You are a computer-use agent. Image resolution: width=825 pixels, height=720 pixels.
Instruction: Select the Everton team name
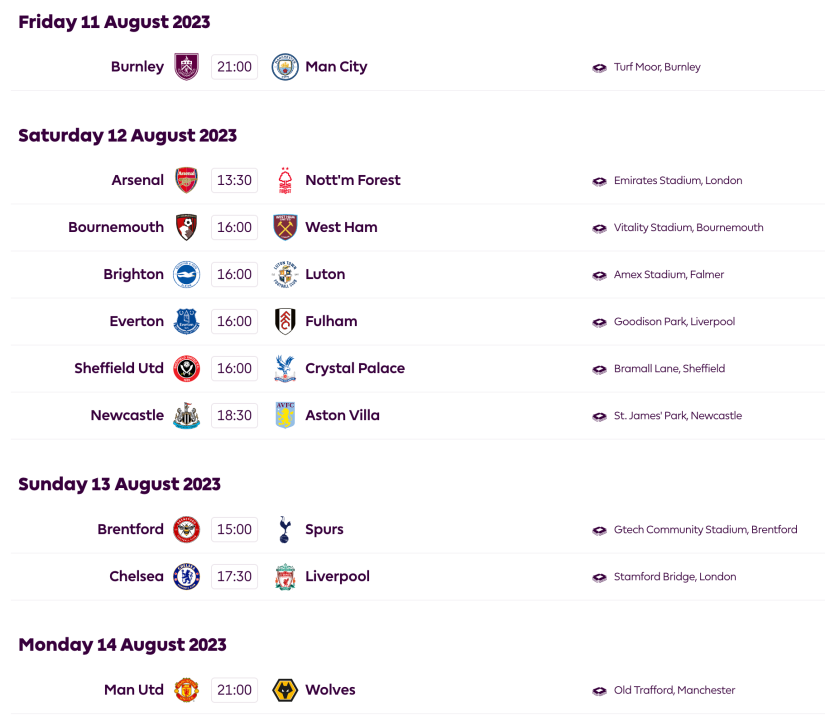136,321
